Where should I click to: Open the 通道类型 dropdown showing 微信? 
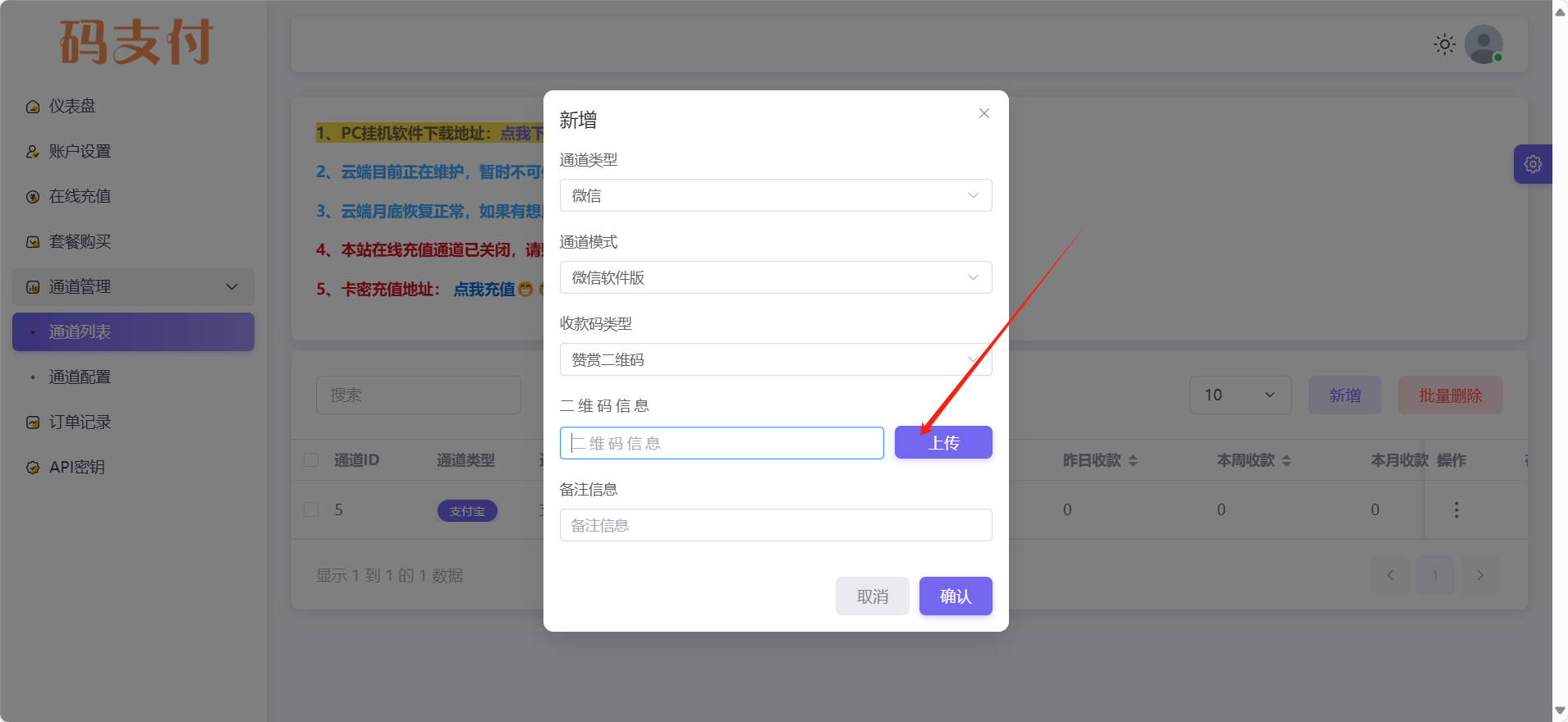(776, 195)
